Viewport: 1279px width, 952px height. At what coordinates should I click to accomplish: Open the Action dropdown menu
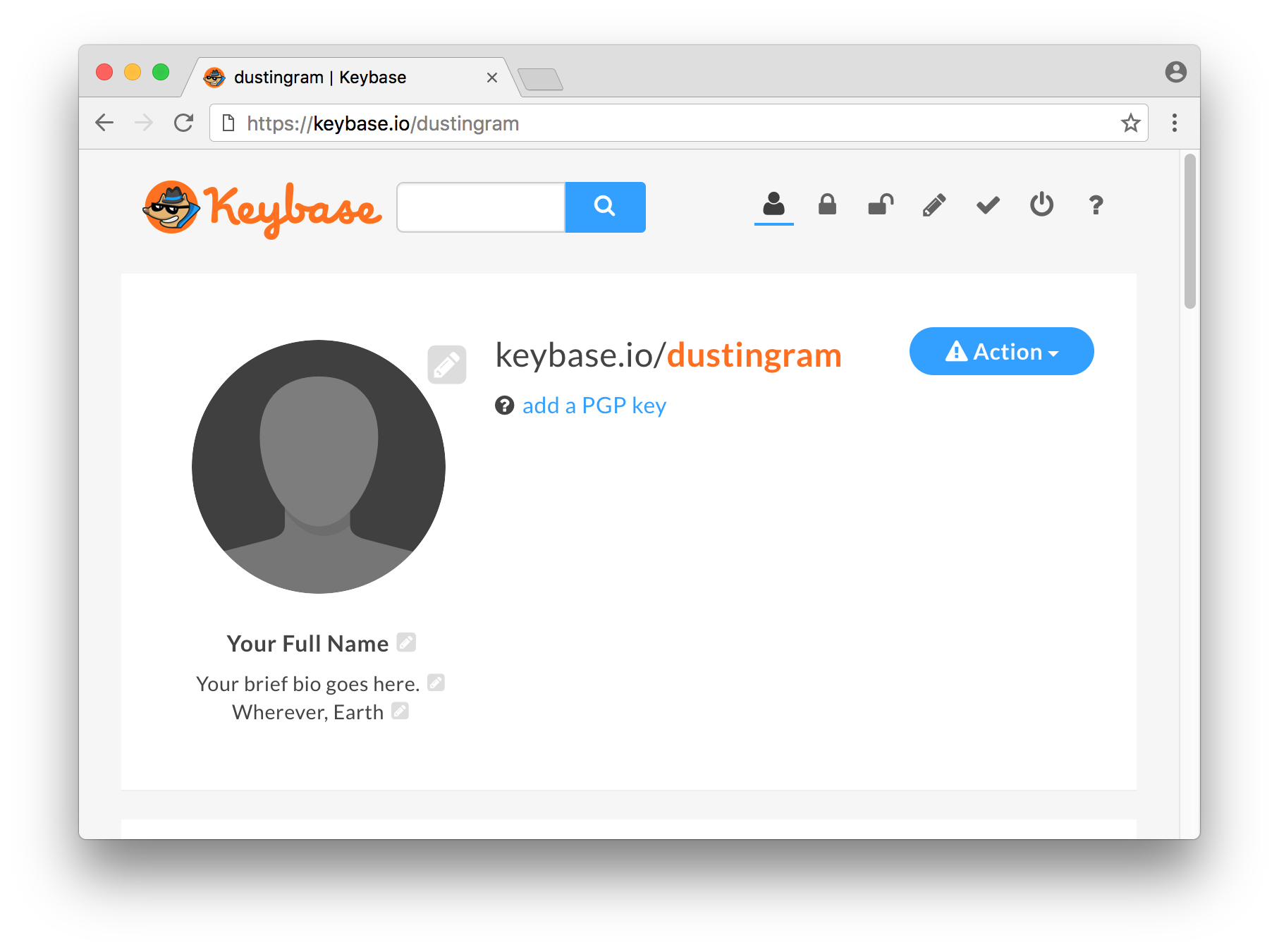pos(1001,351)
